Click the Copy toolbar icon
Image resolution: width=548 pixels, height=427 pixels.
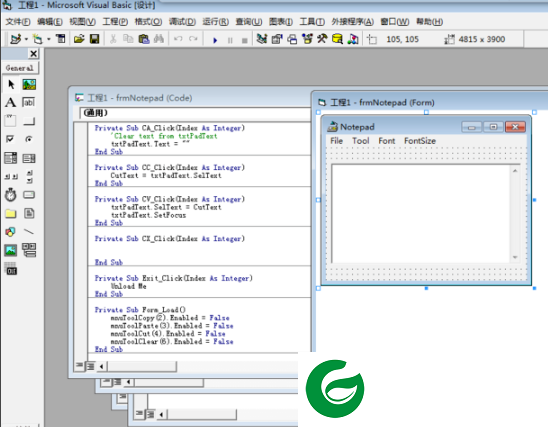[x=128, y=39]
